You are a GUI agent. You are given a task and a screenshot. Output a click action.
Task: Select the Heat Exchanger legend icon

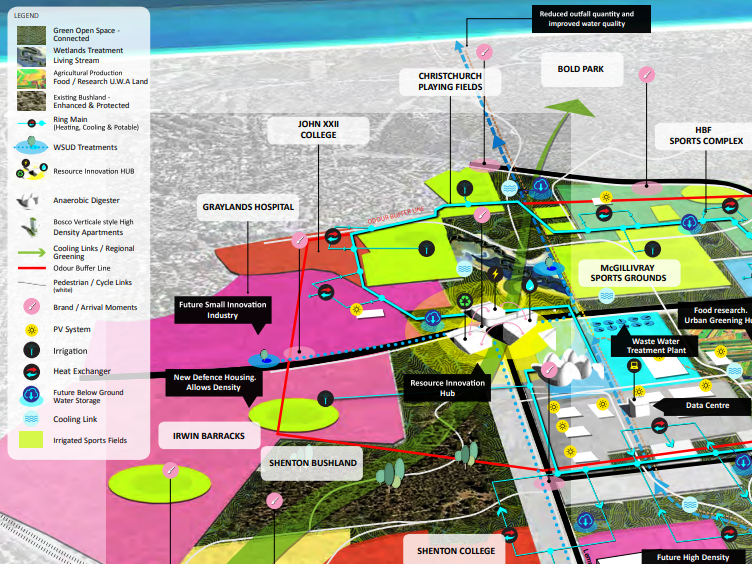[x=32, y=371]
